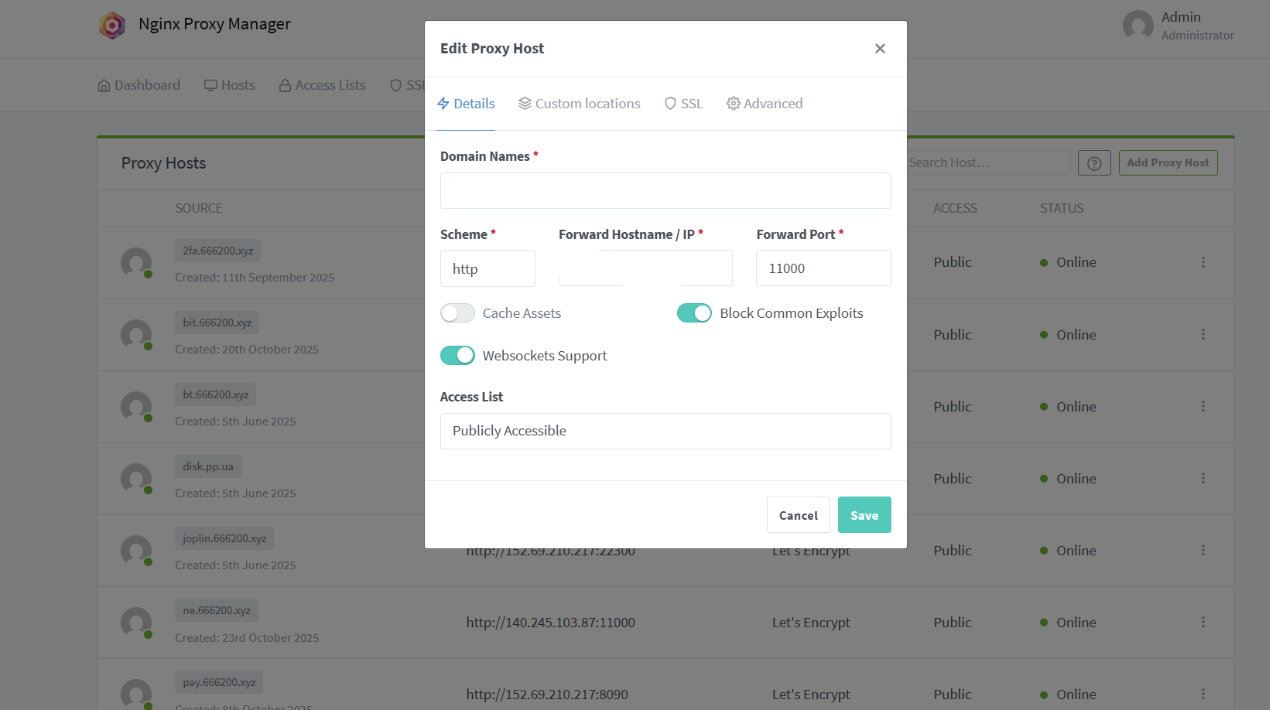Click avatar icon beside bit.666200.xyz host
Viewport: 1270px width, 710px height.
point(136,335)
